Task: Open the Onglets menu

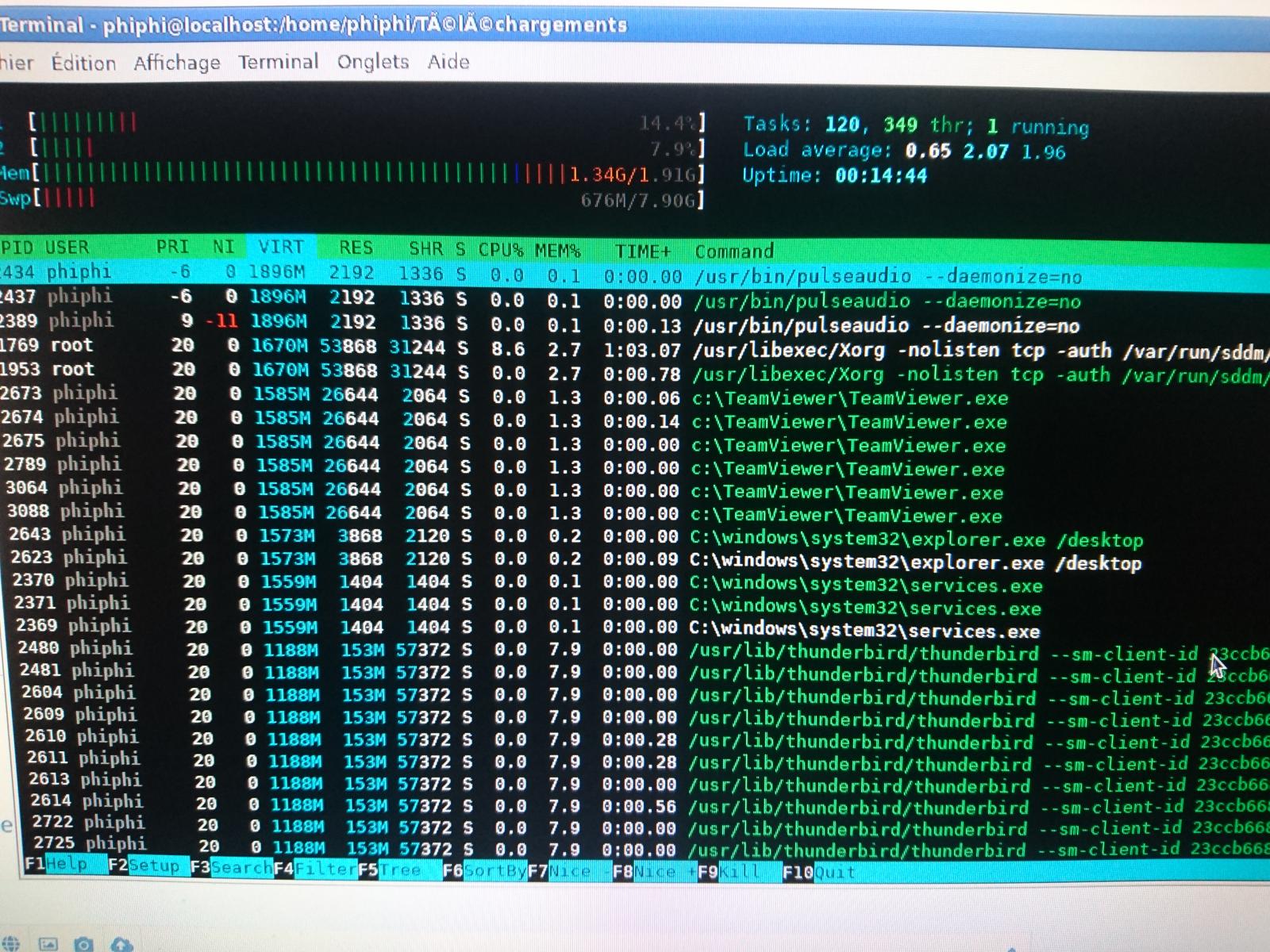Action: [x=372, y=62]
